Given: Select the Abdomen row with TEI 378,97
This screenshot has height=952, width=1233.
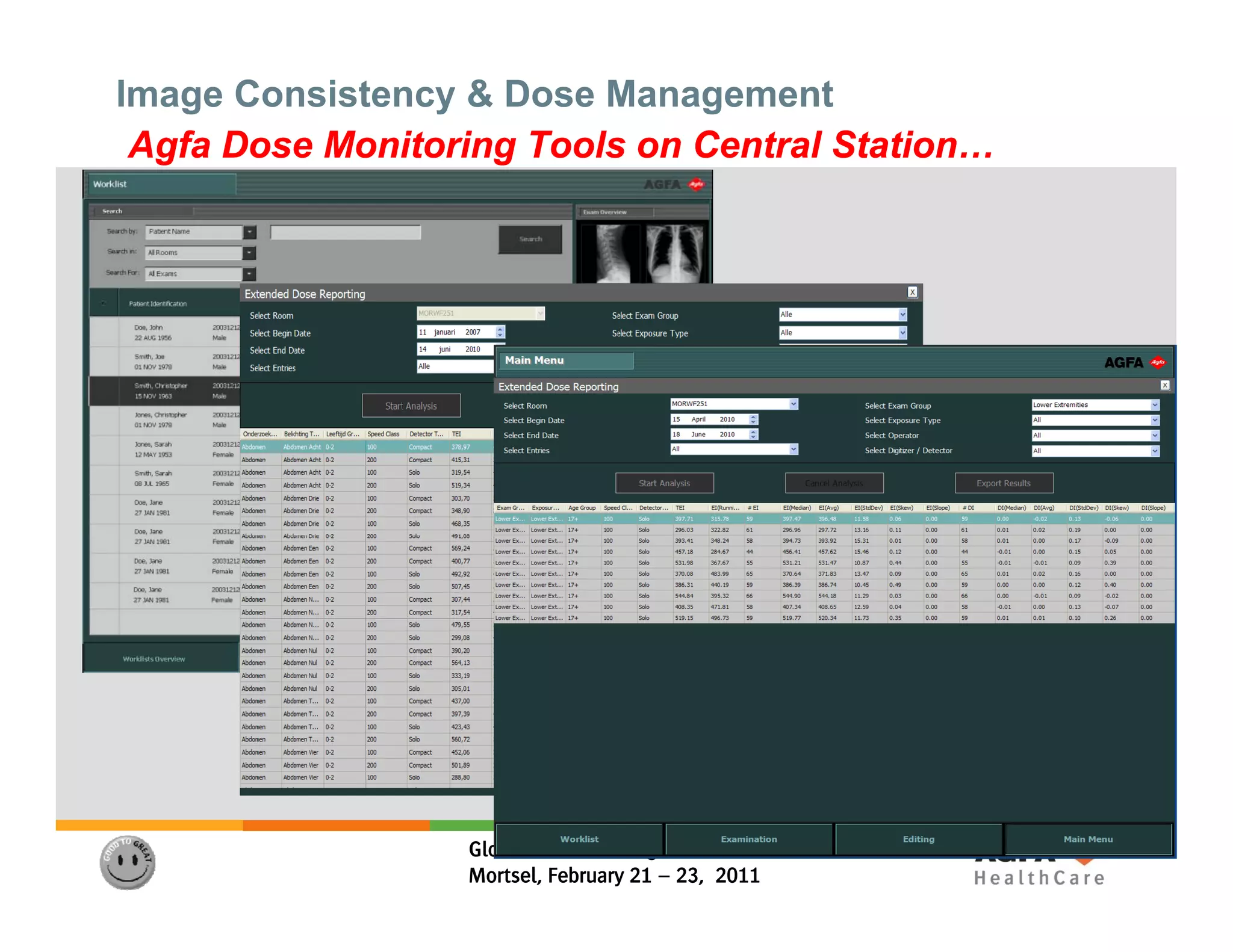Looking at the screenshot, I should [x=367, y=447].
